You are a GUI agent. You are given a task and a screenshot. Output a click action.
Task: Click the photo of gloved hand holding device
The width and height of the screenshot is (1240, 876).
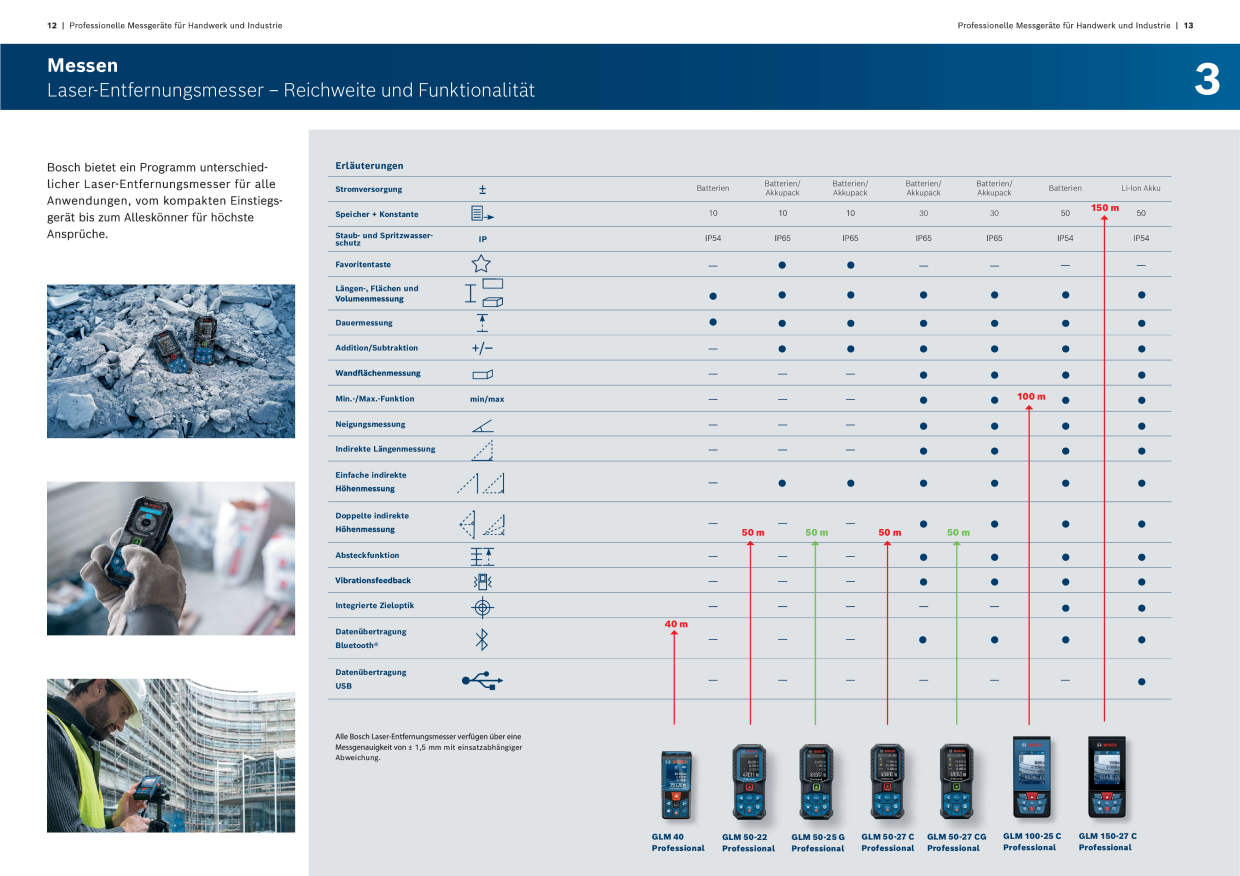[x=171, y=558]
